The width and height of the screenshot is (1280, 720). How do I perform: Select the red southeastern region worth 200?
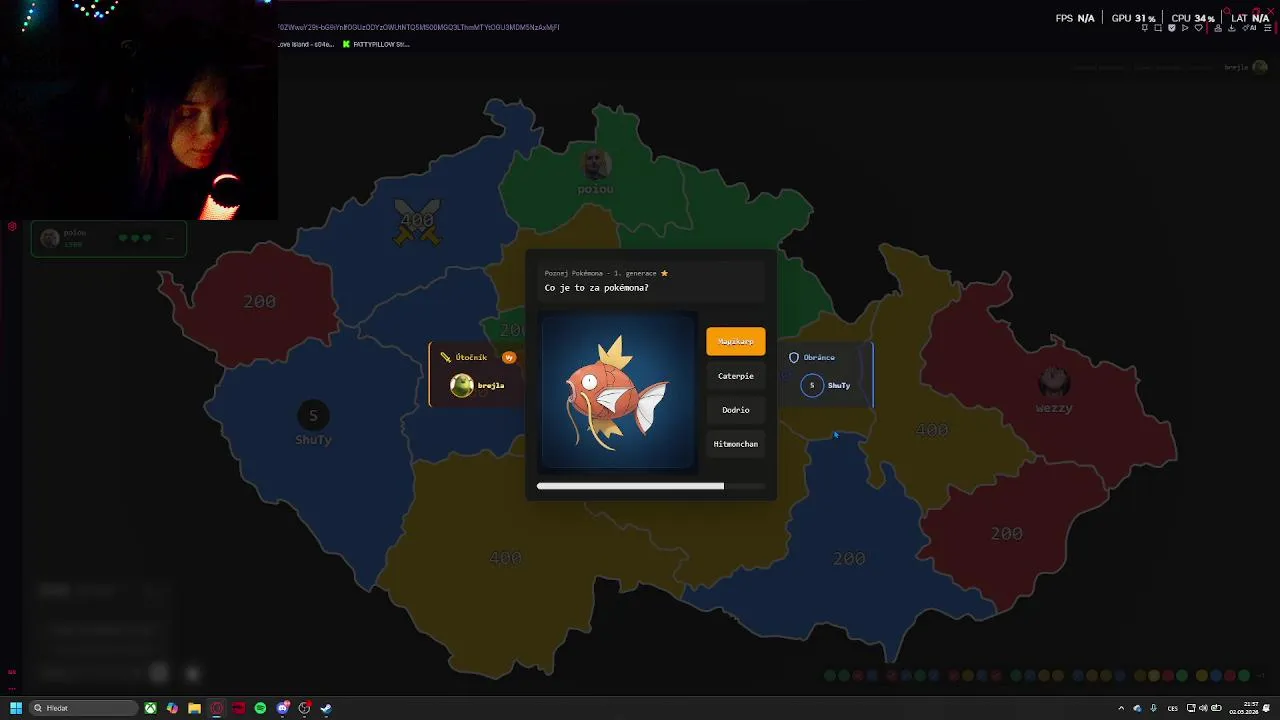[x=1006, y=534]
